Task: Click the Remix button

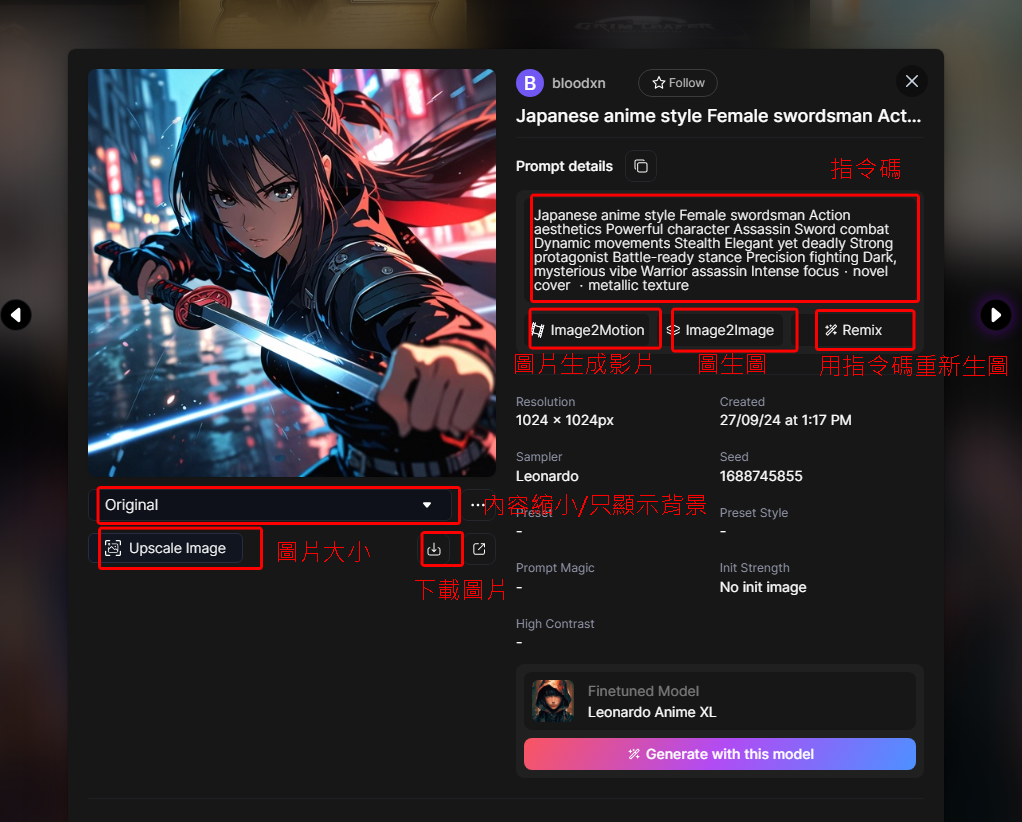Action: (854, 330)
